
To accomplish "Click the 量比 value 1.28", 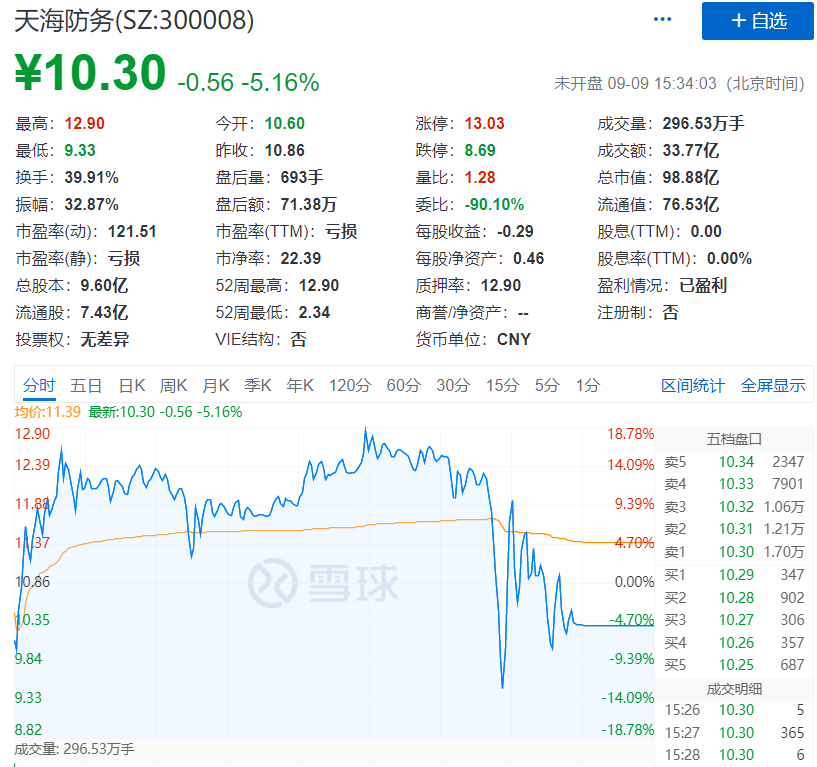I will click(480, 178).
